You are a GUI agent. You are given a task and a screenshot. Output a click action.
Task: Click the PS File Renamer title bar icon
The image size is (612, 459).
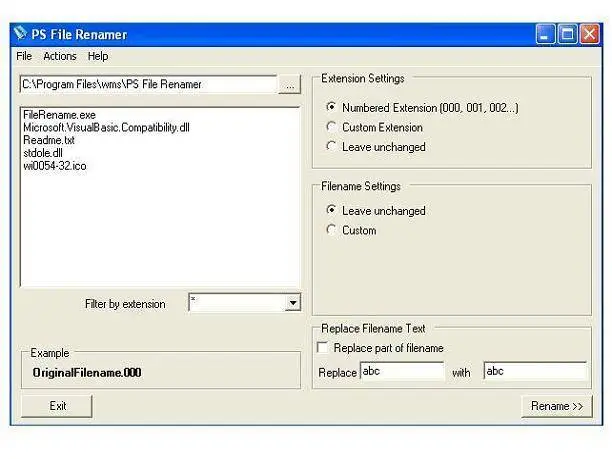(x=20, y=34)
